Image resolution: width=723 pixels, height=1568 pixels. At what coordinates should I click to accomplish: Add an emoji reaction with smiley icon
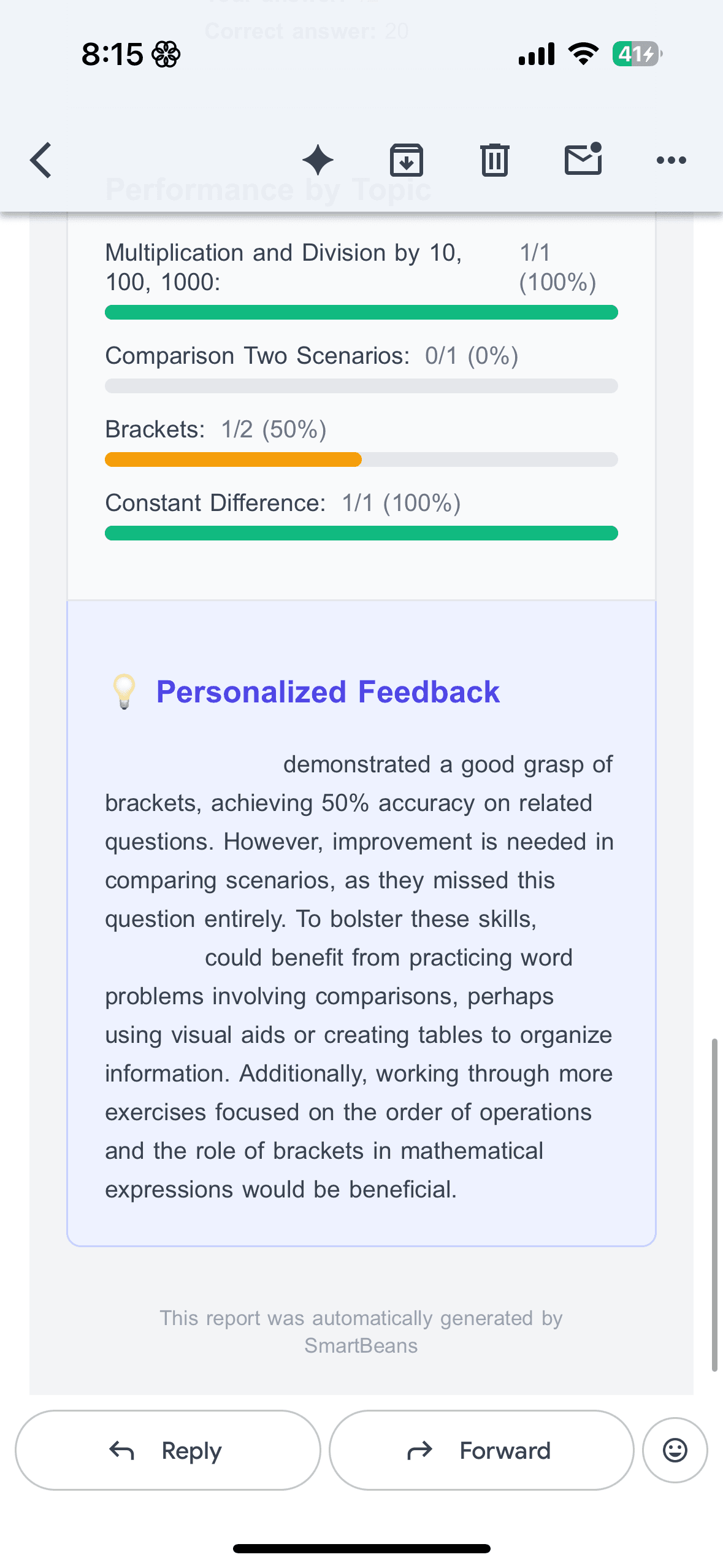pos(675,1450)
